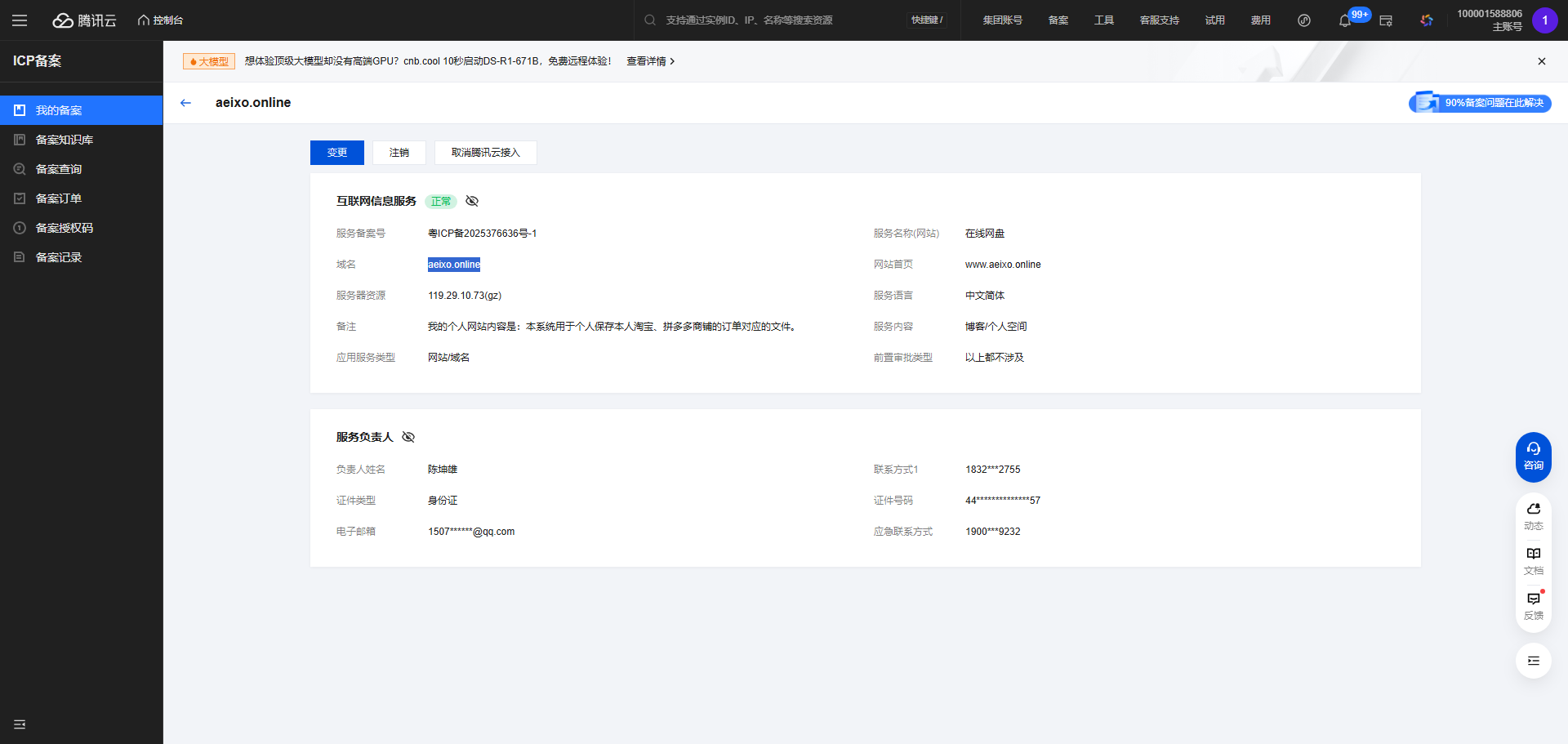Viewport: 1568px width, 744px height.
Task: Click the 正常 status tag
Action: point(441,202)
